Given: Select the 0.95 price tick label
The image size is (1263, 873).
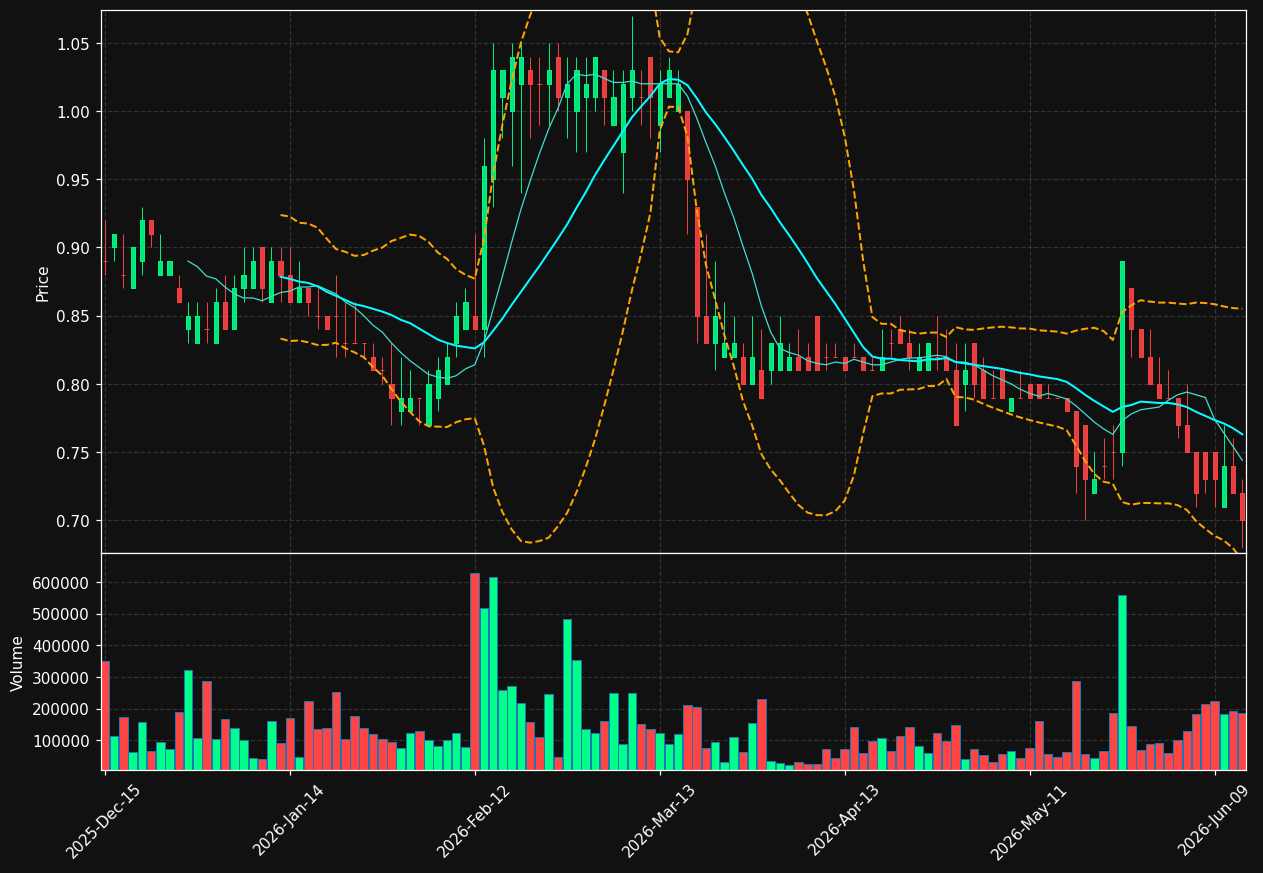Looking at the screenshot, I should pyautogui.click(x=74, y=180).
